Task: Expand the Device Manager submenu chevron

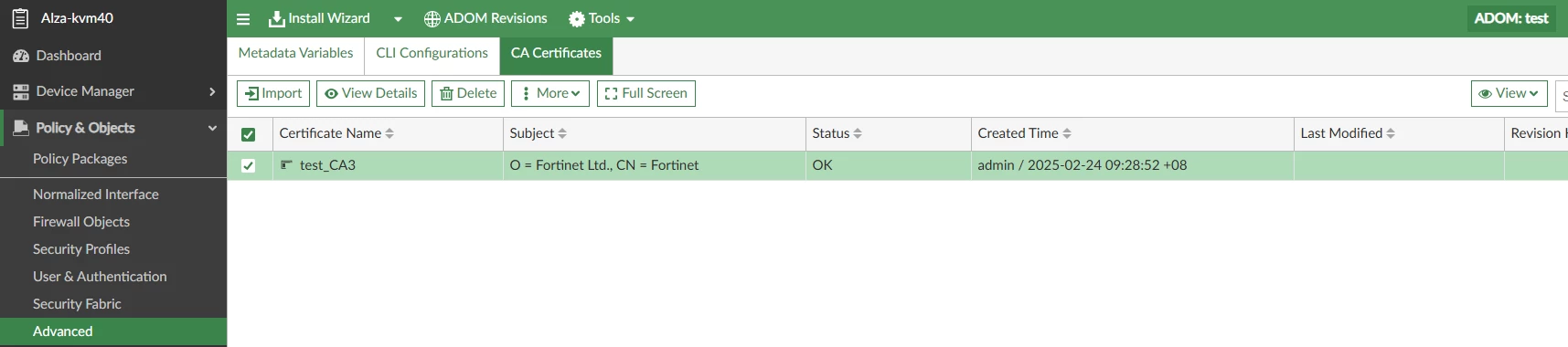Action: (x=212, y=91)
